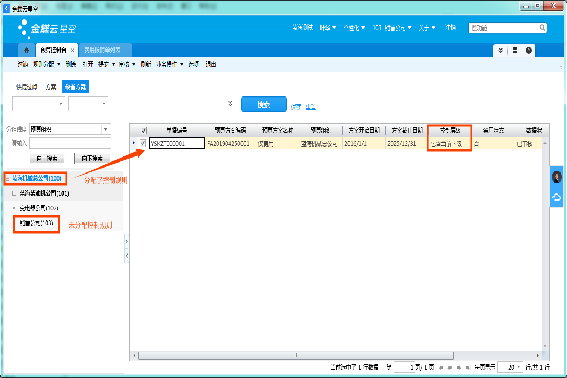This screenshot has width=567, height=378.
Task: Select the blue highlighted root organization node
Action: (x=37, y=178)
